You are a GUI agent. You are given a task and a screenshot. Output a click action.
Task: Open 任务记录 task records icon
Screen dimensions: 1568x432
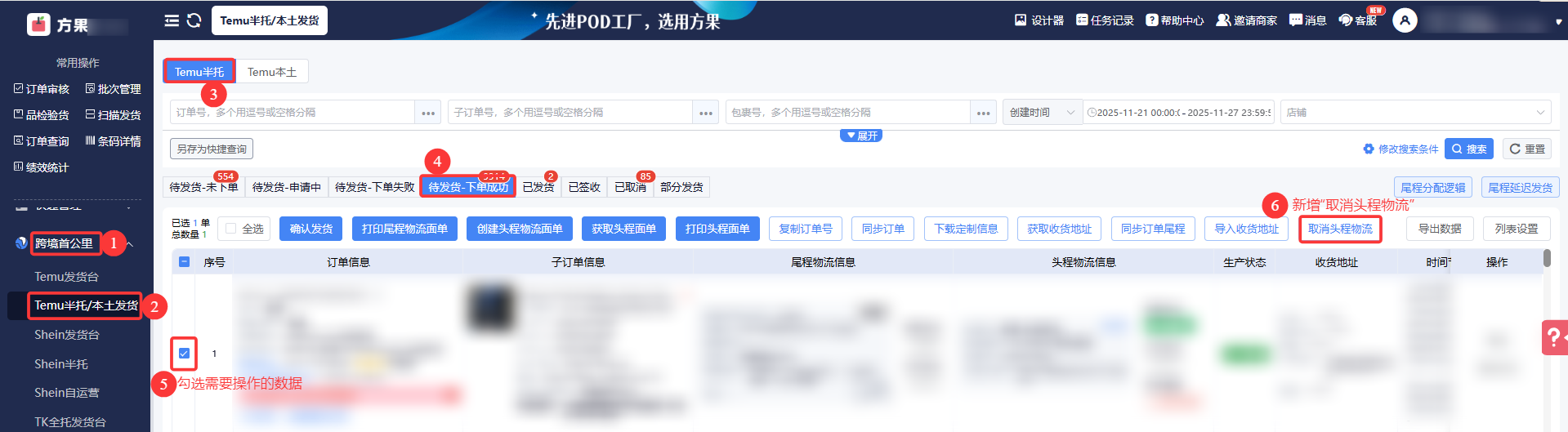pos(1082,20)
